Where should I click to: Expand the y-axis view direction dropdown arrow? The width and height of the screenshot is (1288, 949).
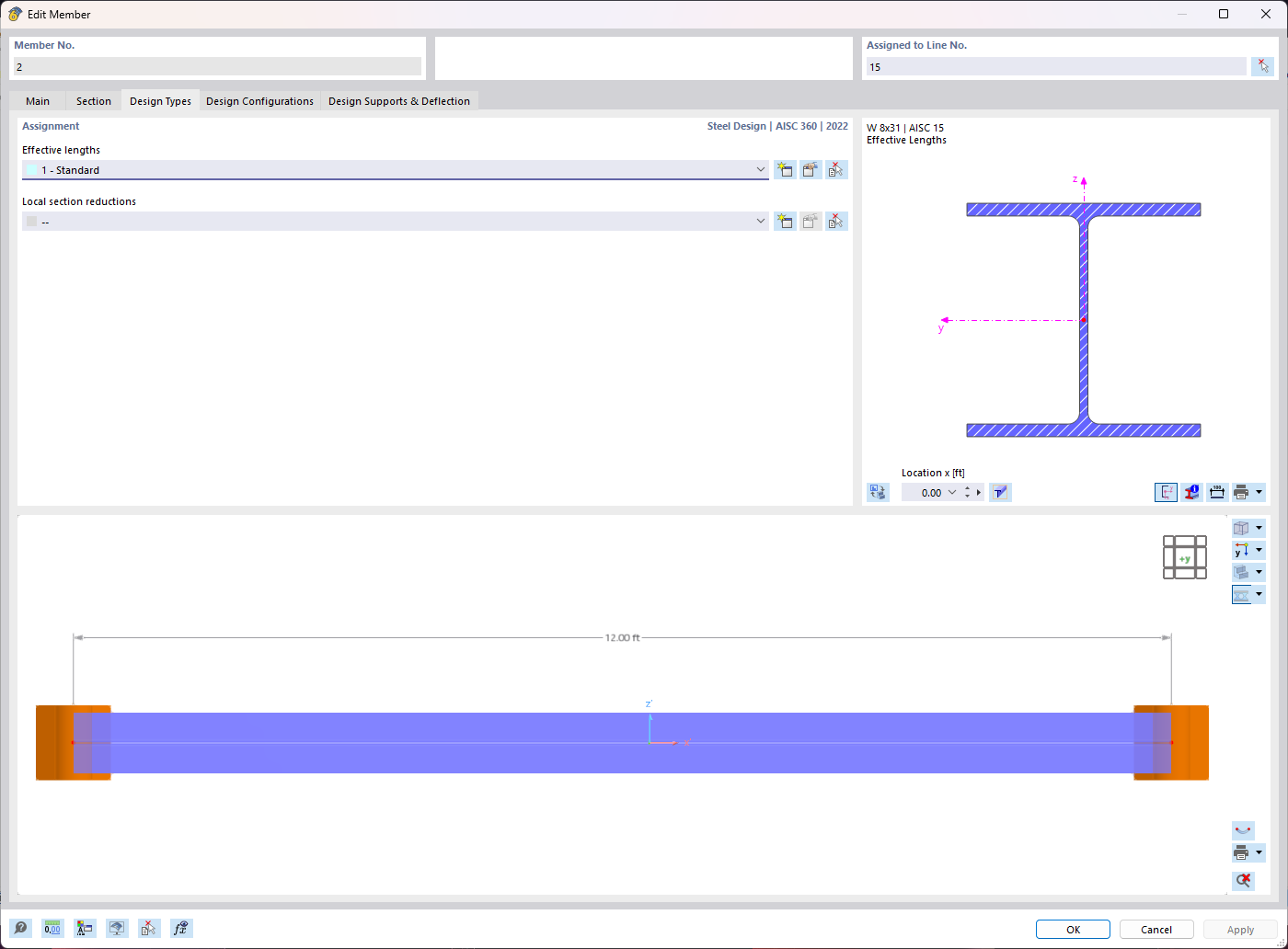1259,550
